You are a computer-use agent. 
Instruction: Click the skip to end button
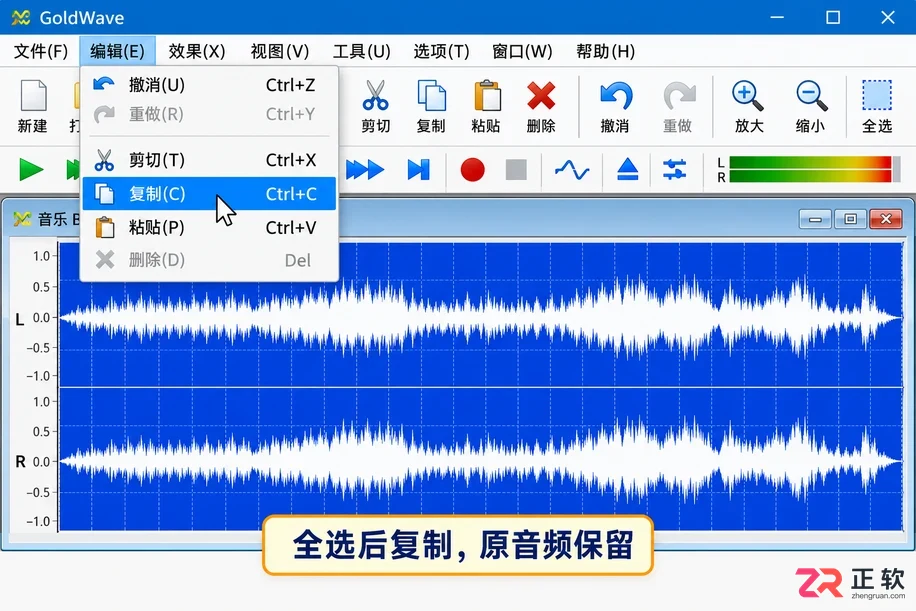point(418,169)
